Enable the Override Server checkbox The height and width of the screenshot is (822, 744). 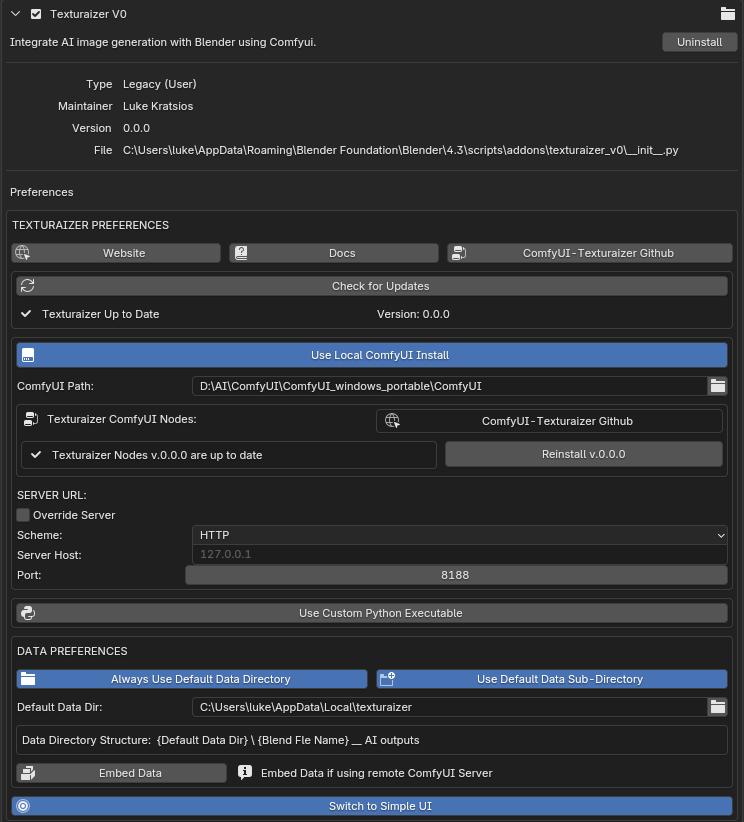[x=23, y=515]
